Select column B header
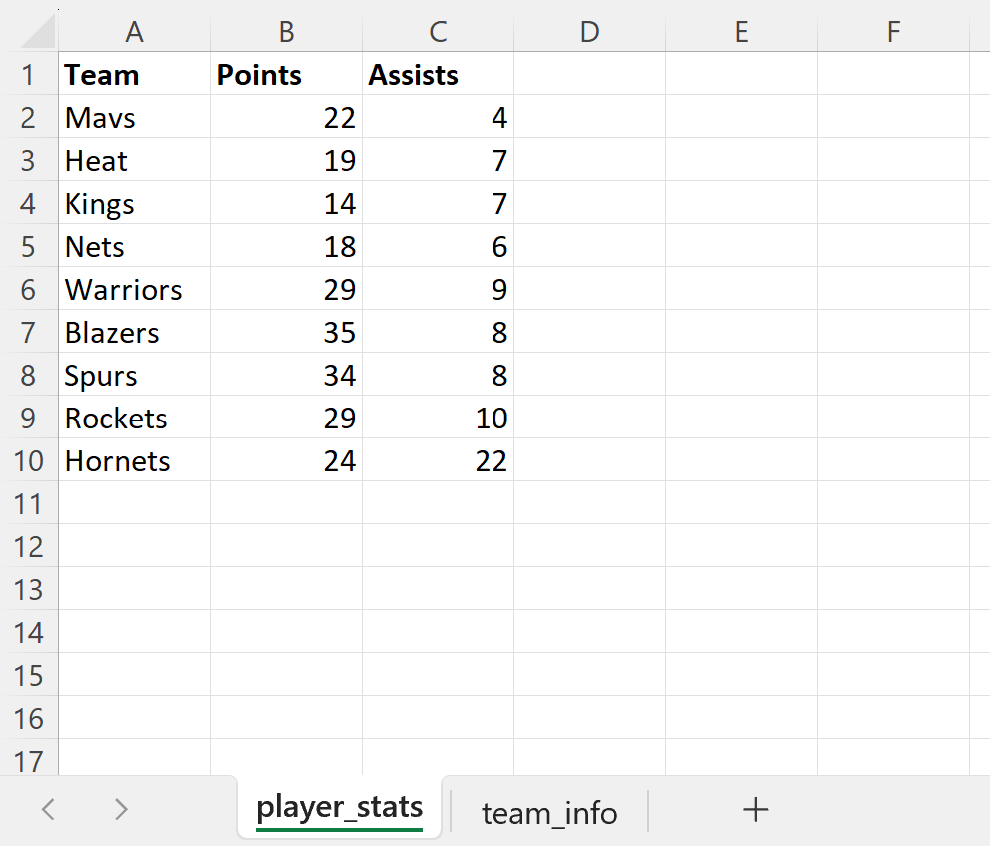The width and height of the screenshot is (990, 846). 286,31
